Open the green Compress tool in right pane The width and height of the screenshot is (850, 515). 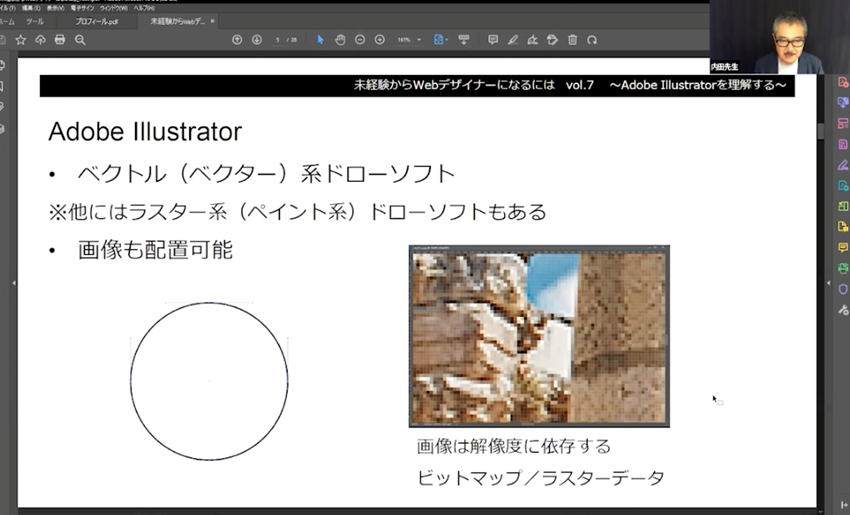pos(843,206)
